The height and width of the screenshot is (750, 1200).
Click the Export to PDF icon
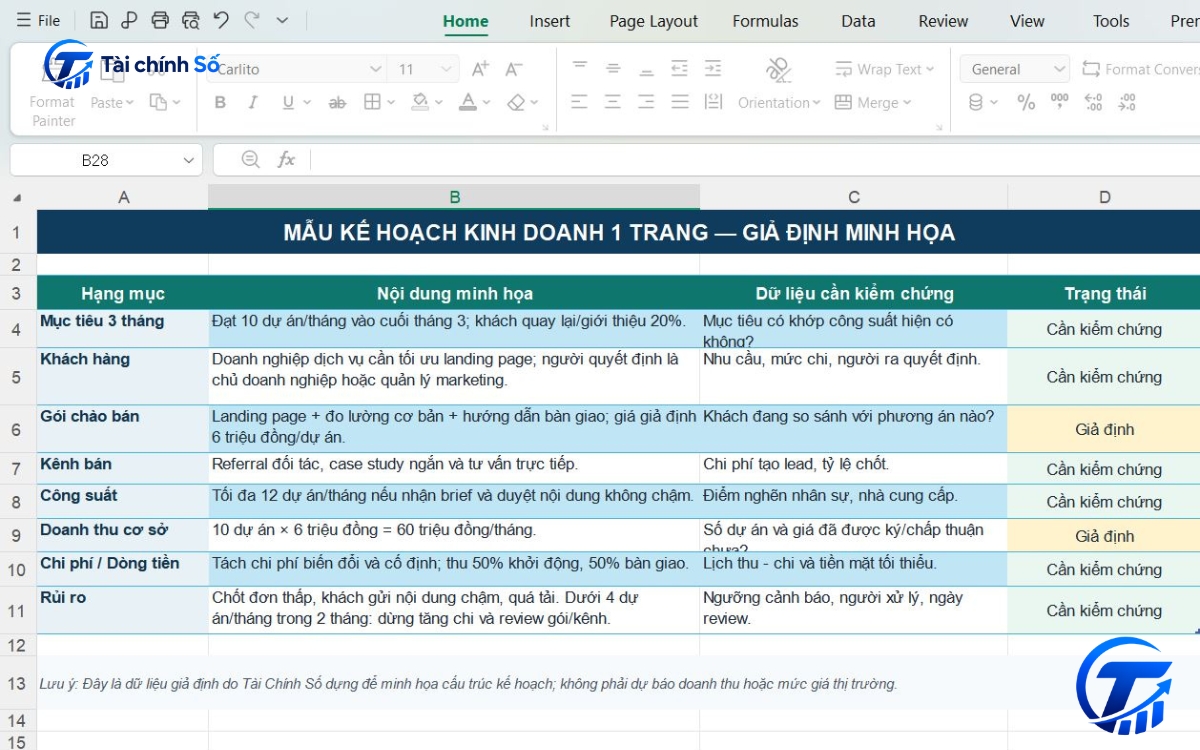click(129, 20)
